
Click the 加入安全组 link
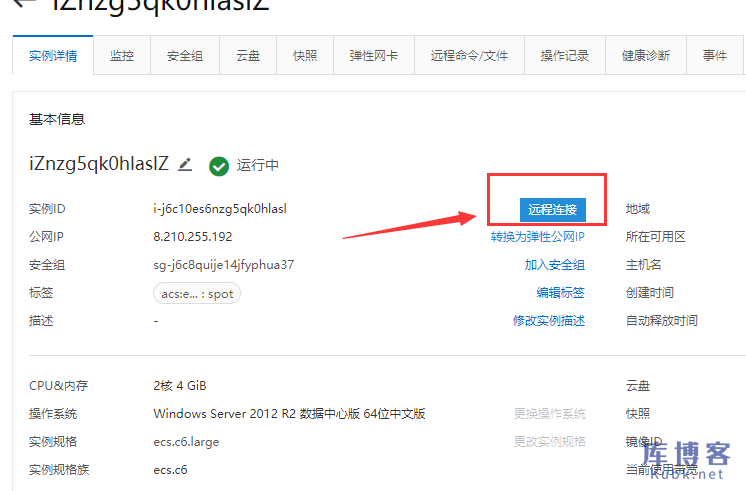pos(555,265)
